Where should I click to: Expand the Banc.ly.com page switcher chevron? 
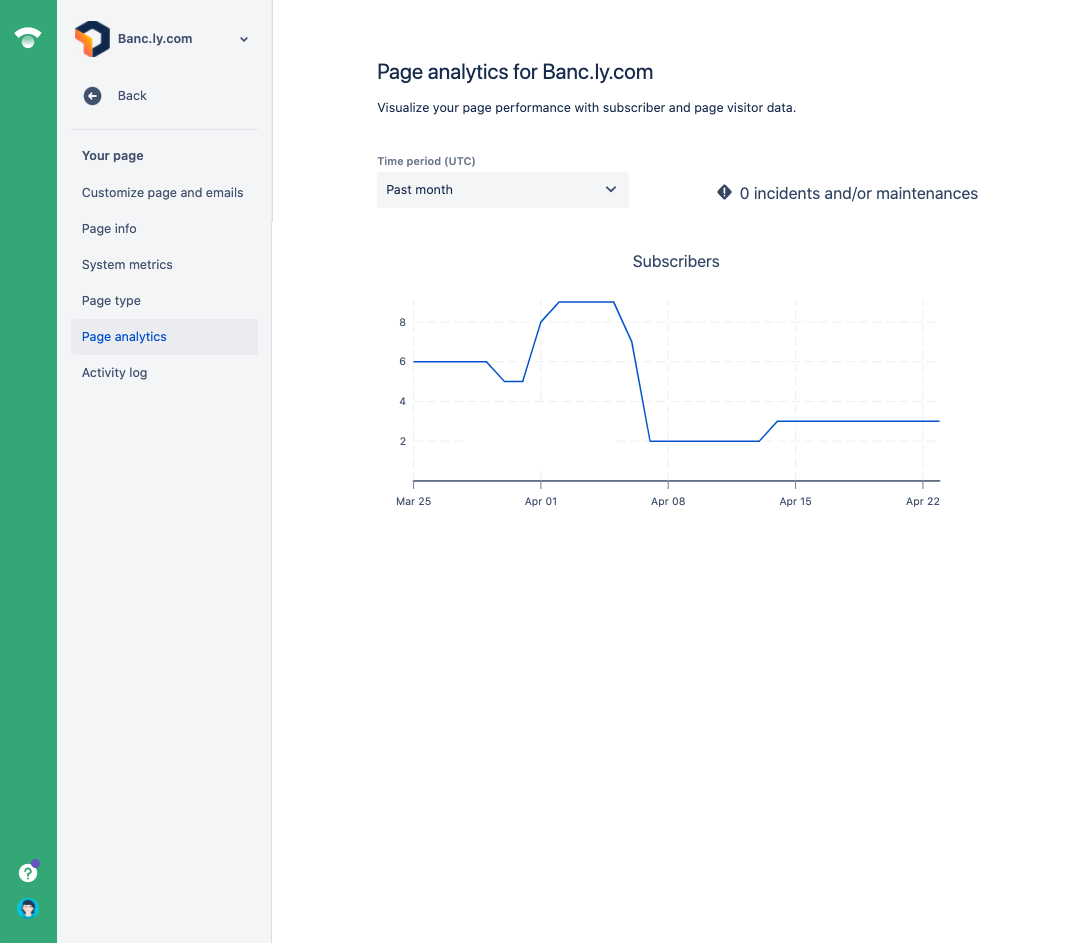244,39
